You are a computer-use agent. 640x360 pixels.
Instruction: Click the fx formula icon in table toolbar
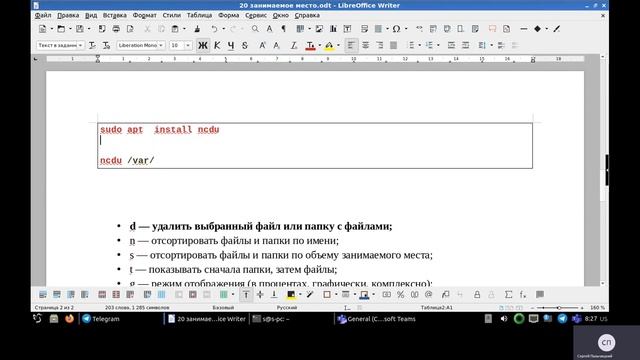click(522, 294)
